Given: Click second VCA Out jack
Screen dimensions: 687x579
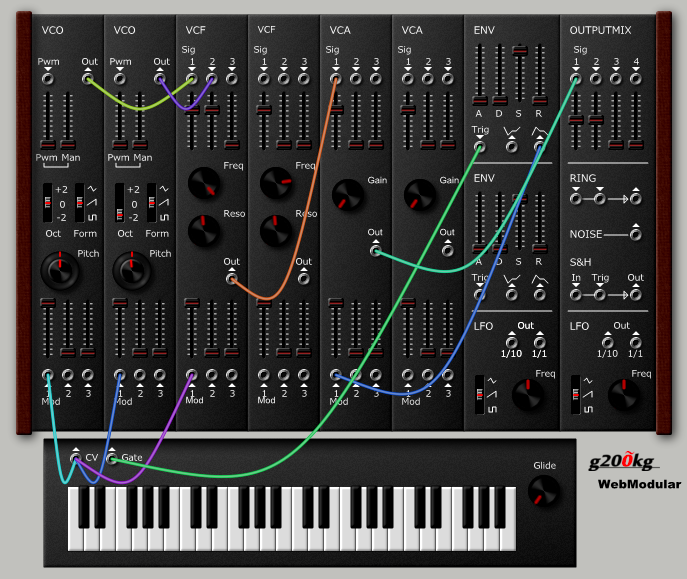Looking at the screenshot, I should coord(447,251).
